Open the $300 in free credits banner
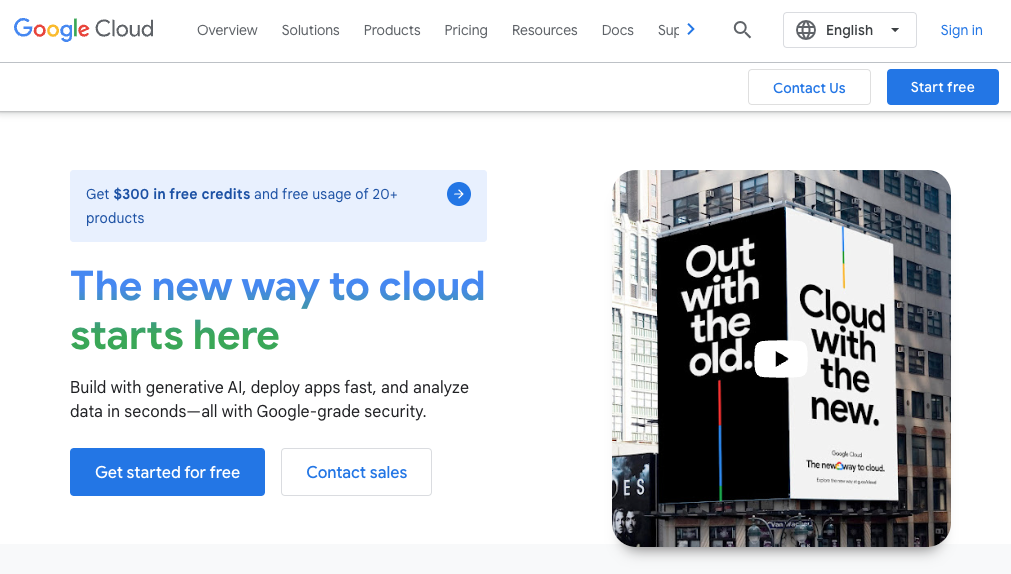The width and height of the screenshot is (1011, 574). (279, 206)
